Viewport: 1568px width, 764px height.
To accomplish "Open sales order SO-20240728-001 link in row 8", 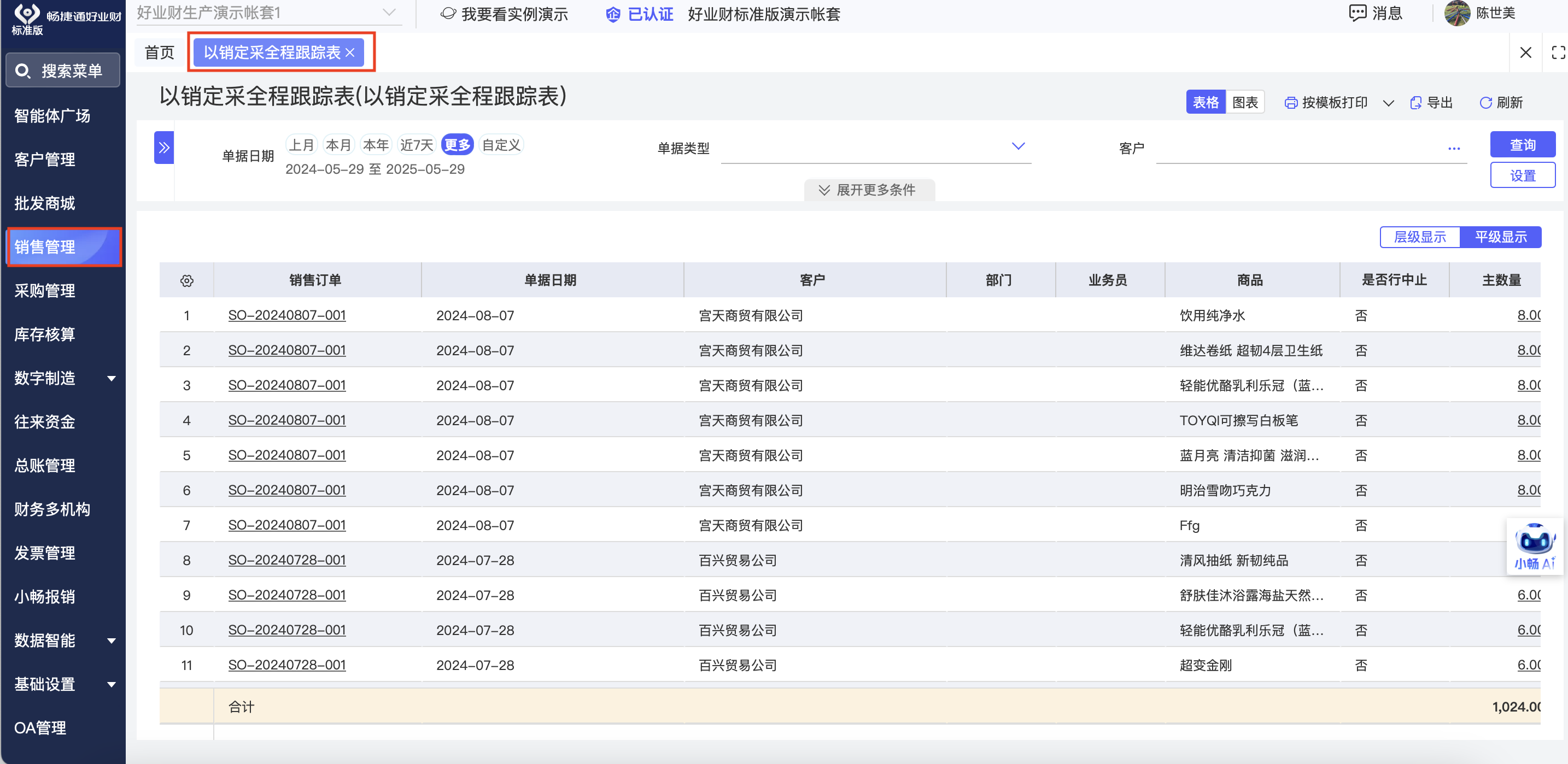I will tap(286, 560).
